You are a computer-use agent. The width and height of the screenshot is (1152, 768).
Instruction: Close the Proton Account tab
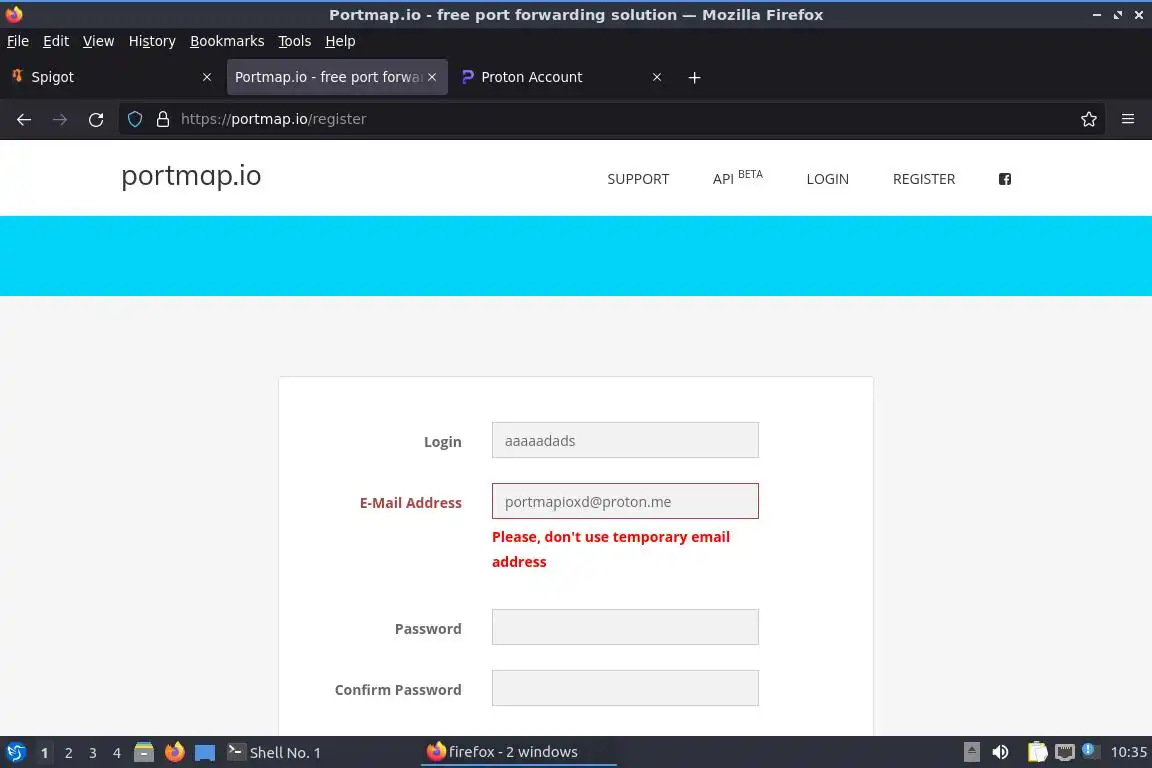pyautogui.click(x=657, y=77)
